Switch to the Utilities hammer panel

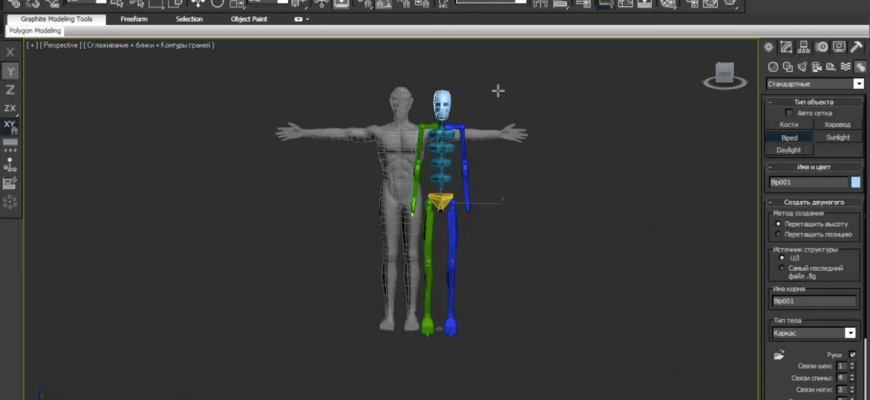tap(857, 47)
